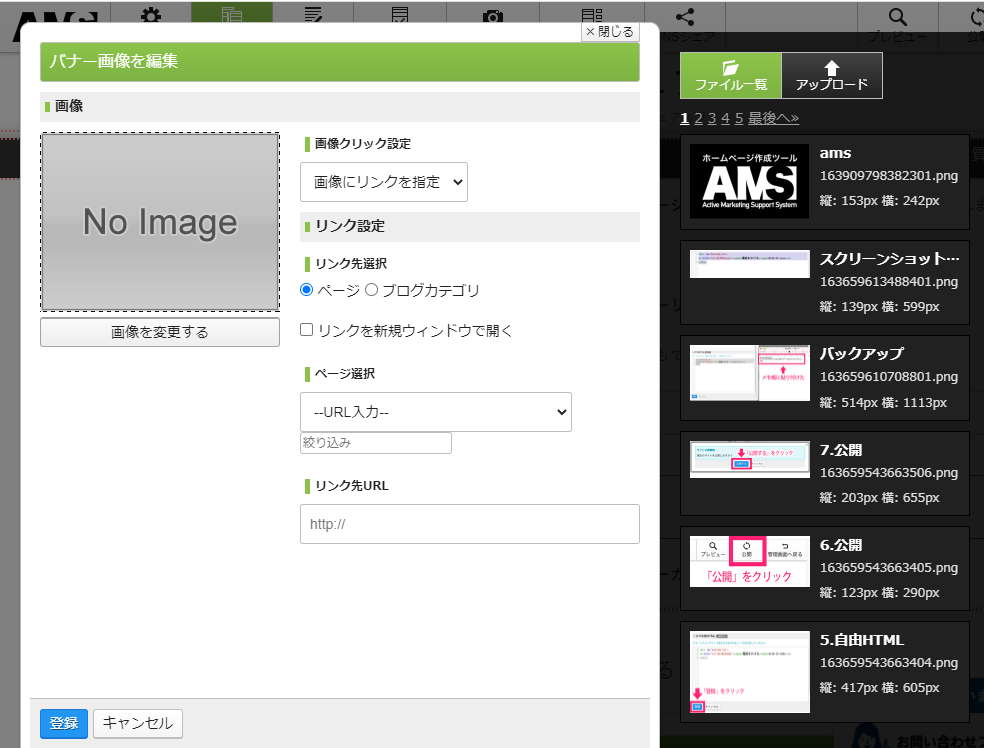984x748 pixels.
Task: Switch to ファイル一覧 tab
Action: click(731, 75)
